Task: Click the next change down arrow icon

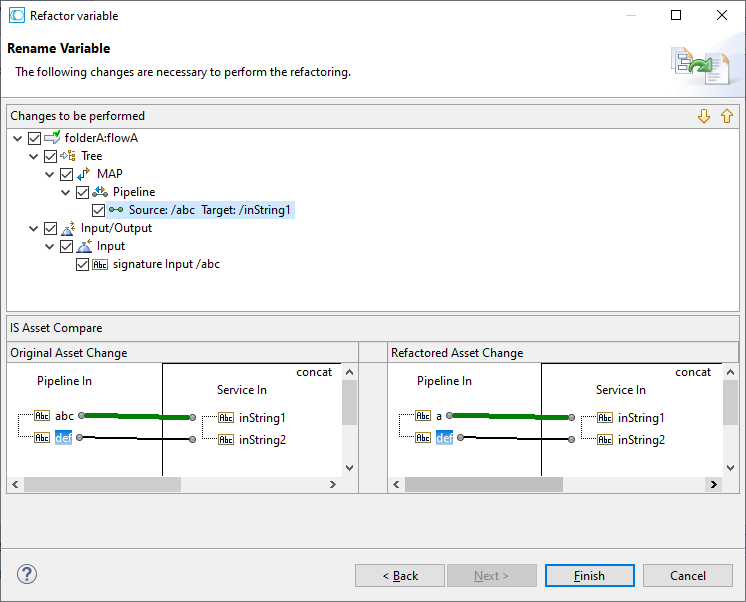Action: click(x=704, y=116)
